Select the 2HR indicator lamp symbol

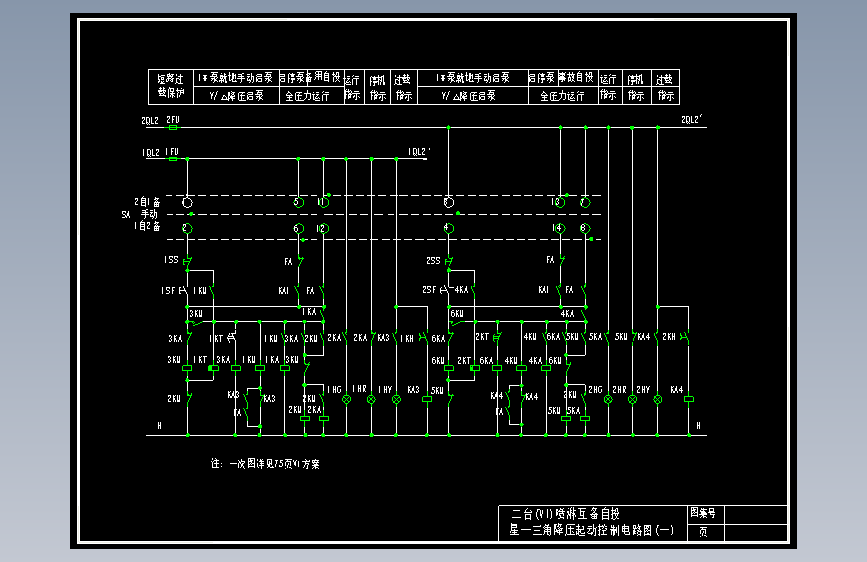coord(633,399)
